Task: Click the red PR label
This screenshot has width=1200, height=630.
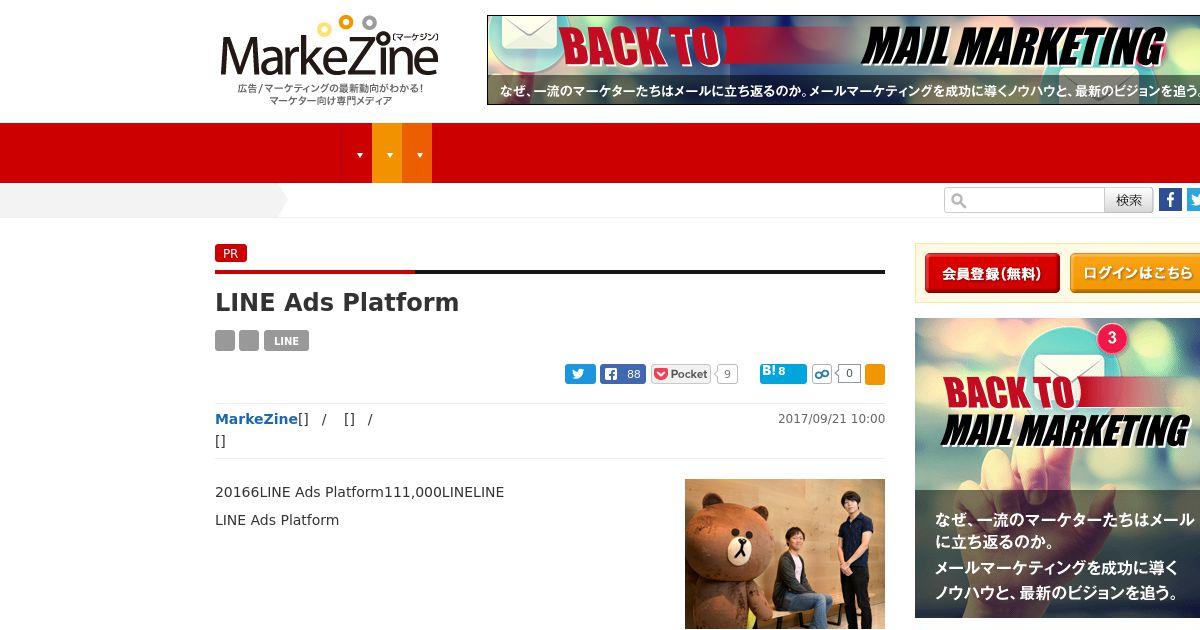Action: point(231,253)
